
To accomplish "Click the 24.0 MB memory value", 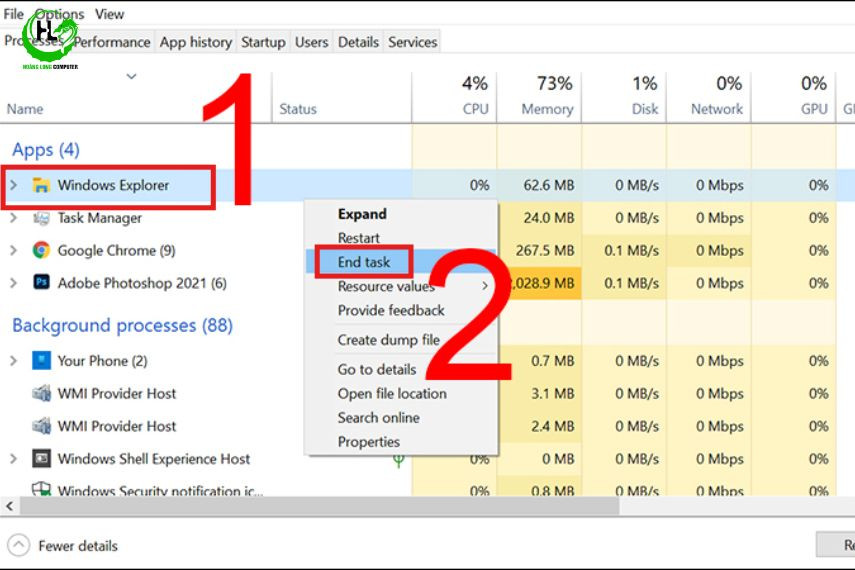I will click(549, 218).
